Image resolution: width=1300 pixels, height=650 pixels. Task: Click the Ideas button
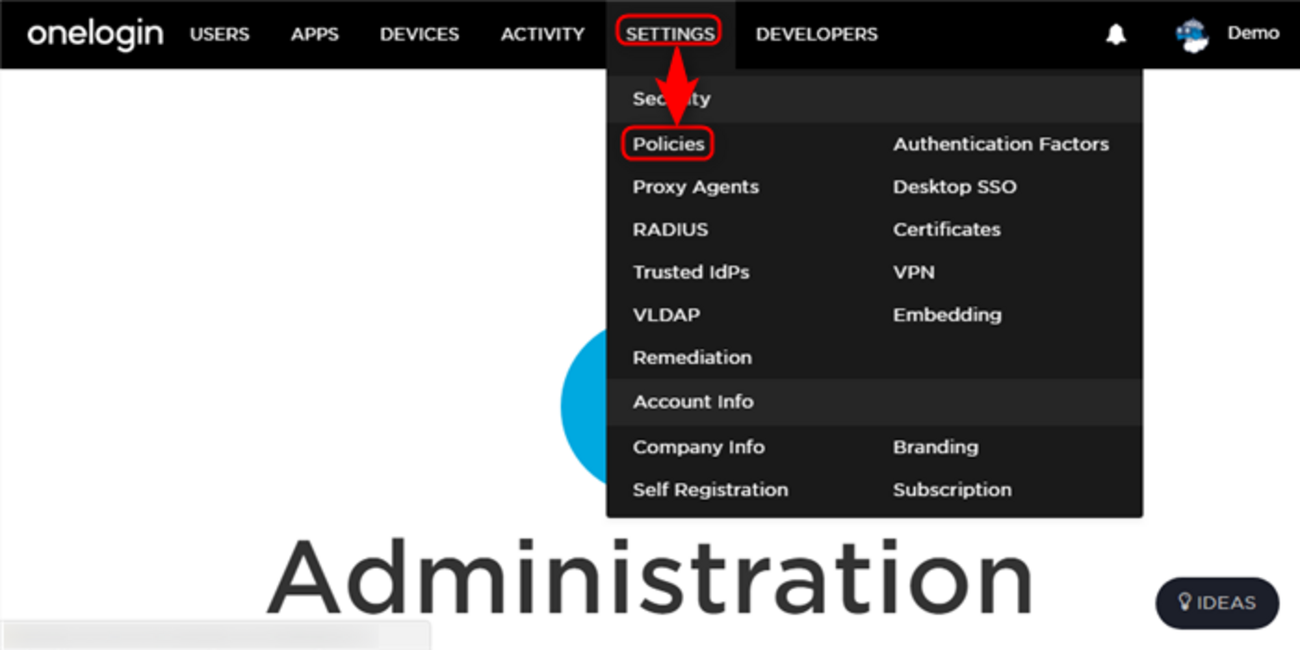[x=1217, y=603]
